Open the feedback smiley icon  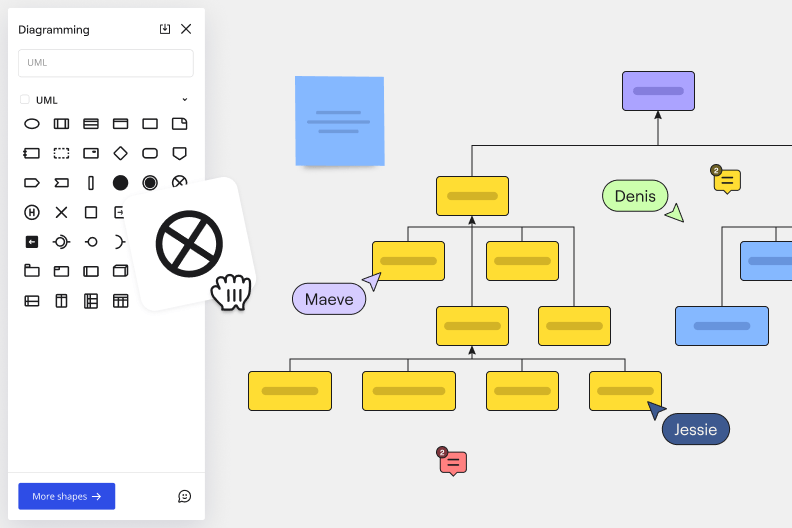click(x=184, y=496)
